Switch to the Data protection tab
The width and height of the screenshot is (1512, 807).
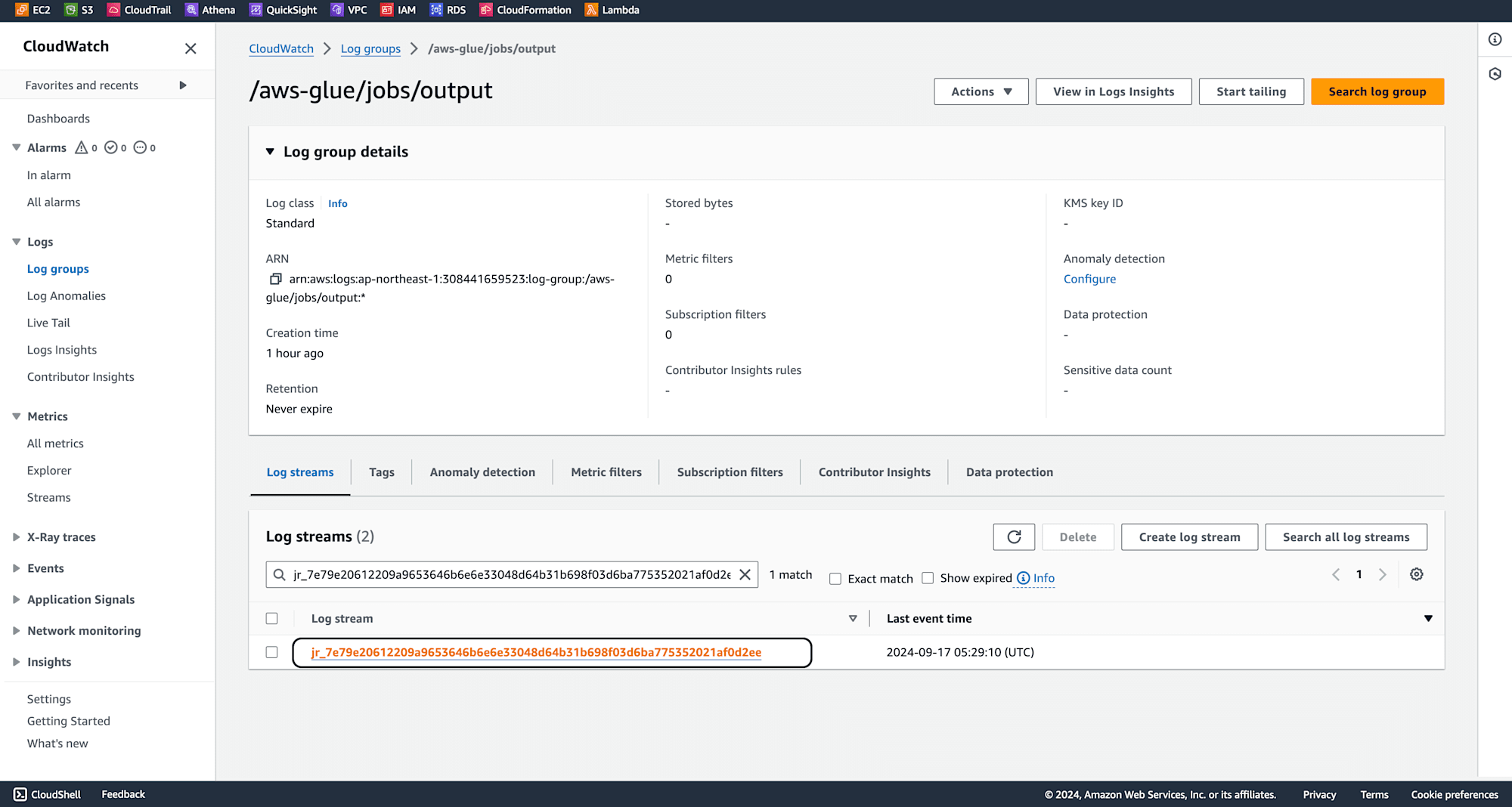click(x=1009, y=472)
